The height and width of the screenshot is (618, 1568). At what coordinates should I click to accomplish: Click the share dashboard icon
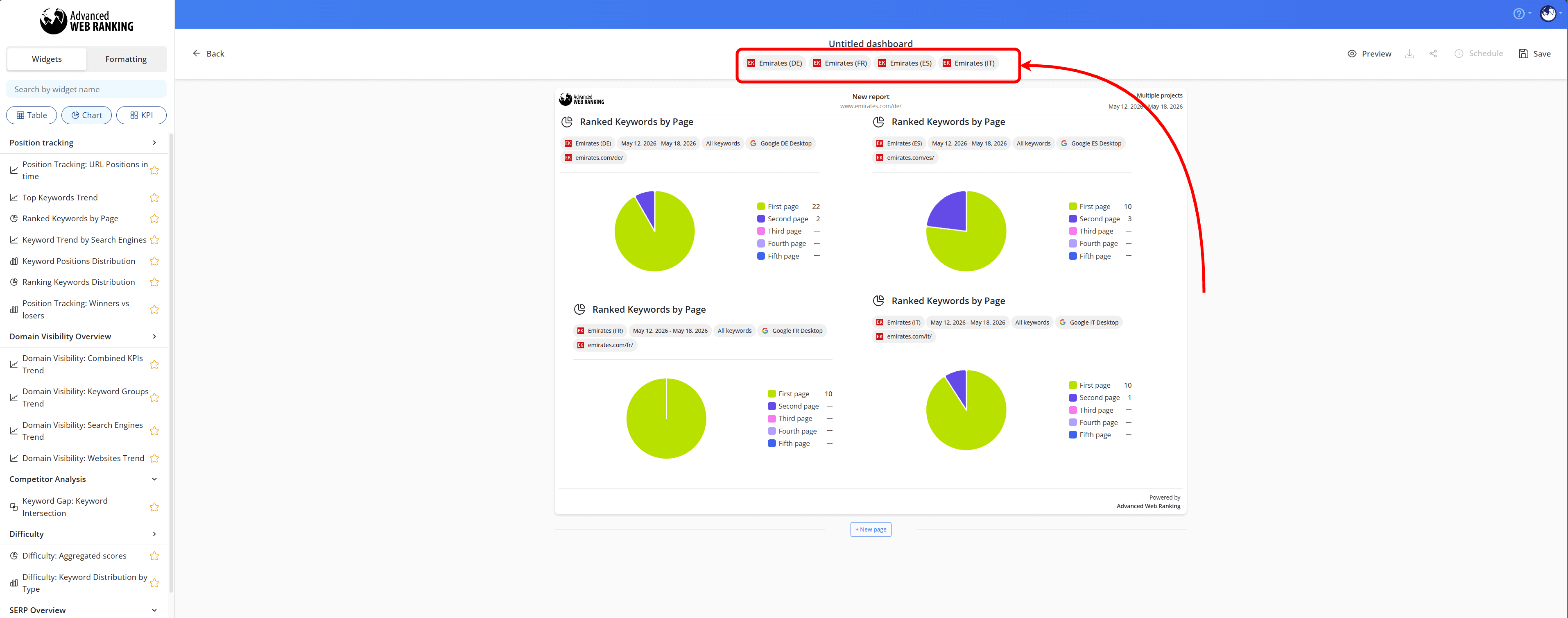tap(1433, 54)
